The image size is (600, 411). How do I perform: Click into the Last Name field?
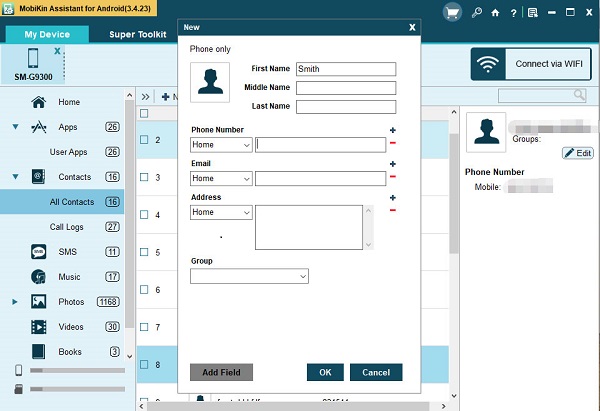tap(346, 107)
